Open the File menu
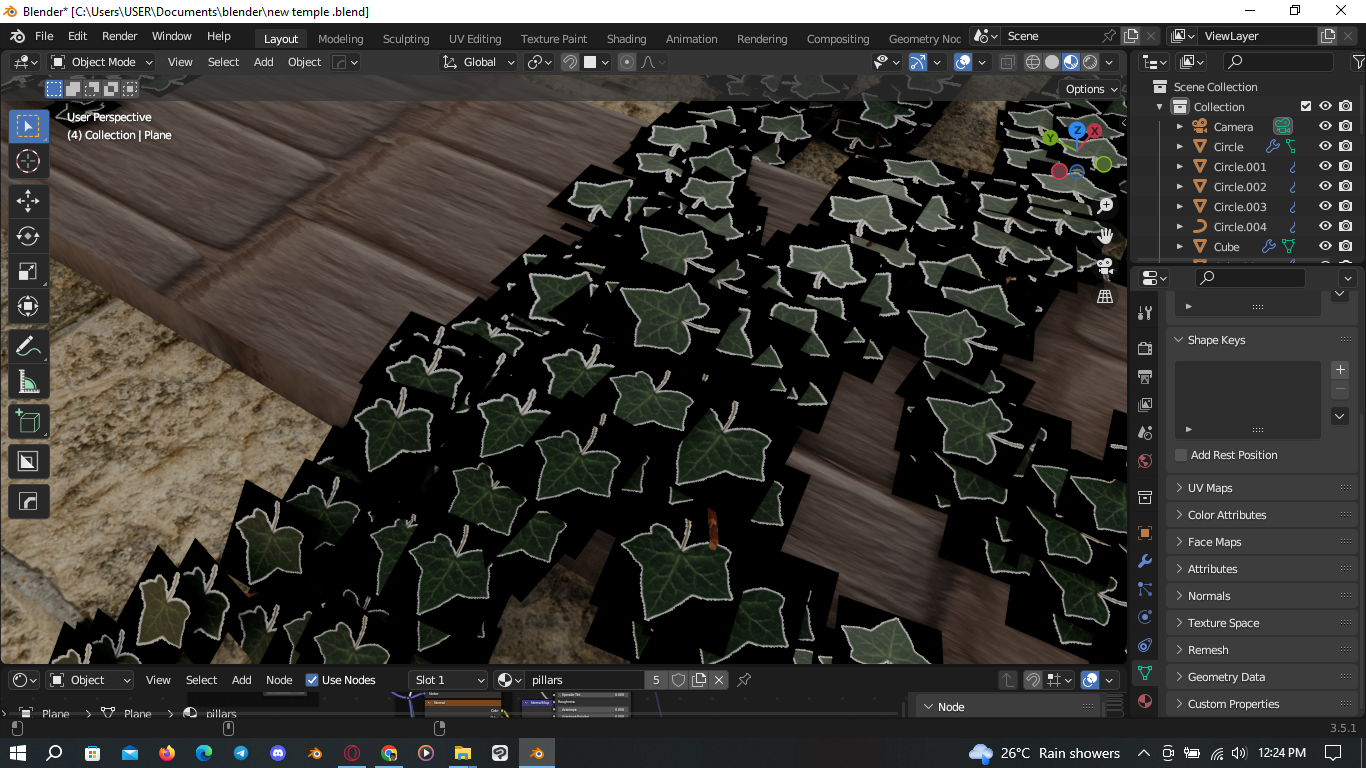1366x768 pixels. pyautogui.click(x=44, y=36)
